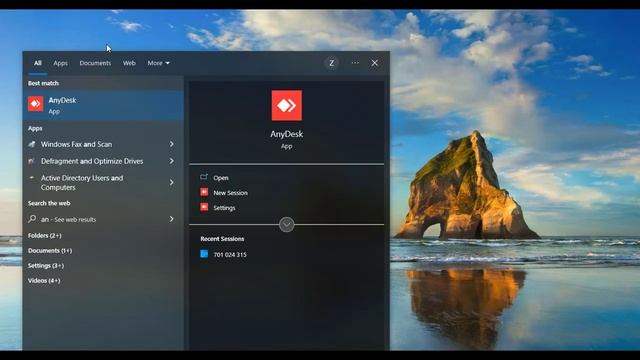The width and height of the screenshot is (640, 360).
Task: Switch to the Documents tab
Action: point(95,63)
